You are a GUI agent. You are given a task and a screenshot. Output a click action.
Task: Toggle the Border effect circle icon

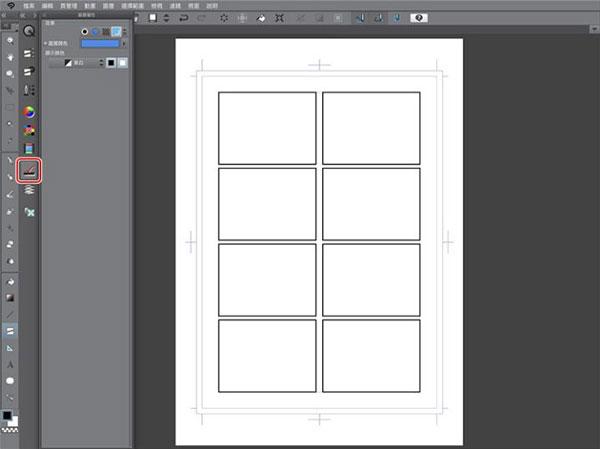85,32
